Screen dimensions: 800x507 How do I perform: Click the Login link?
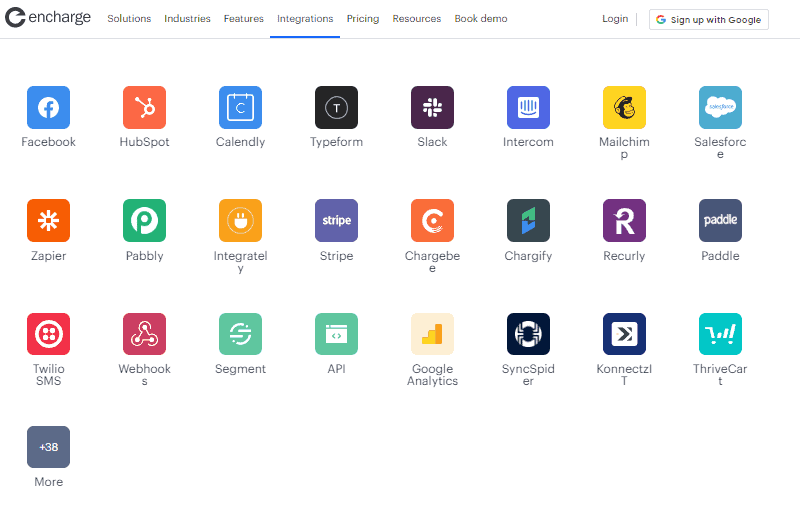tap(615, 19)
